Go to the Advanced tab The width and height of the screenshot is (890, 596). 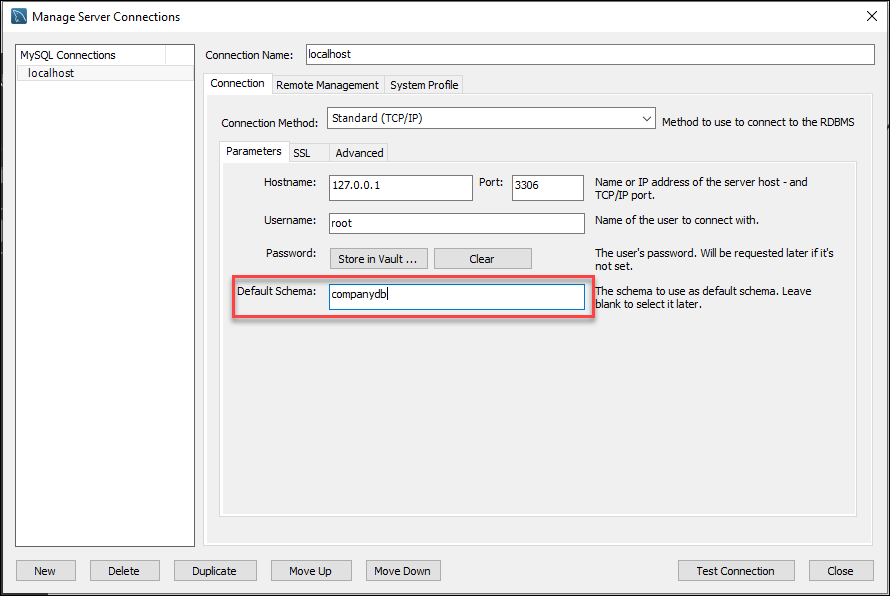tap(359, 153)
